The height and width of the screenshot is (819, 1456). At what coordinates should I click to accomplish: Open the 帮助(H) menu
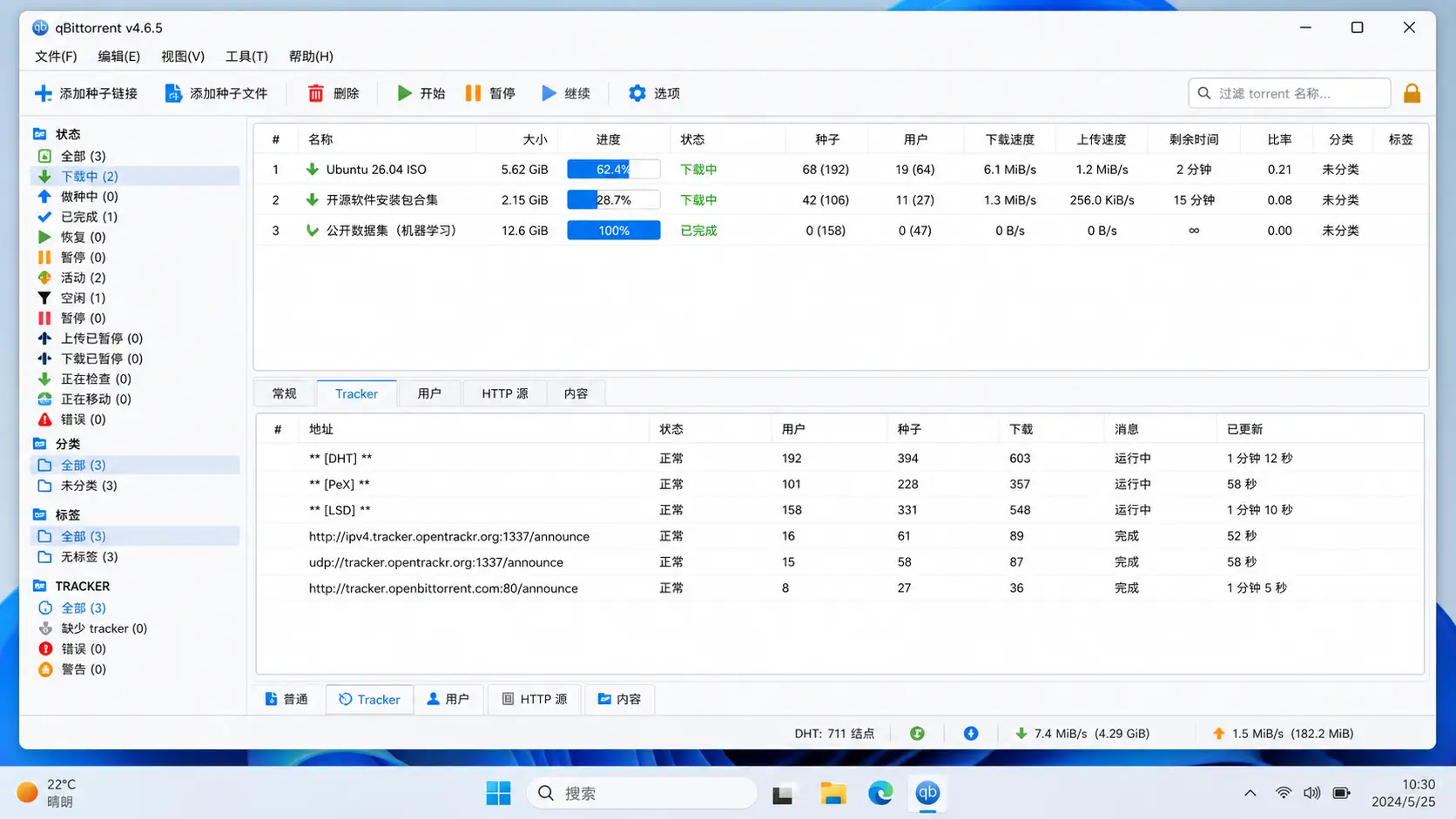pos(311,56)
